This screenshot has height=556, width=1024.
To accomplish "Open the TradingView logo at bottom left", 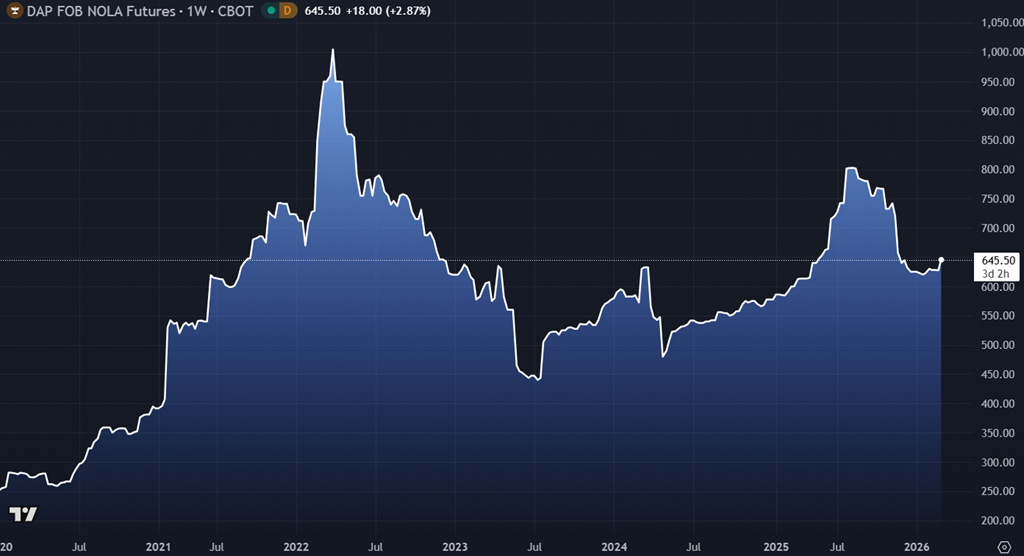I will point(22,514).
